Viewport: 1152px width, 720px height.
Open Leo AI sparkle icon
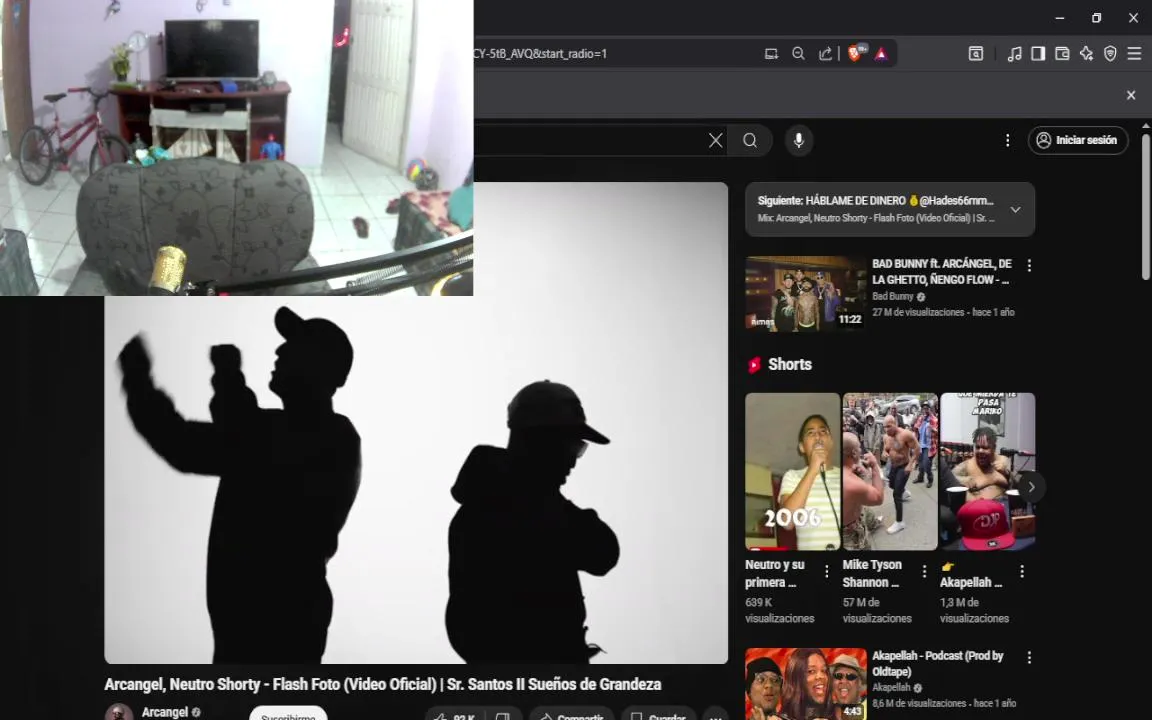point(1086,54)
